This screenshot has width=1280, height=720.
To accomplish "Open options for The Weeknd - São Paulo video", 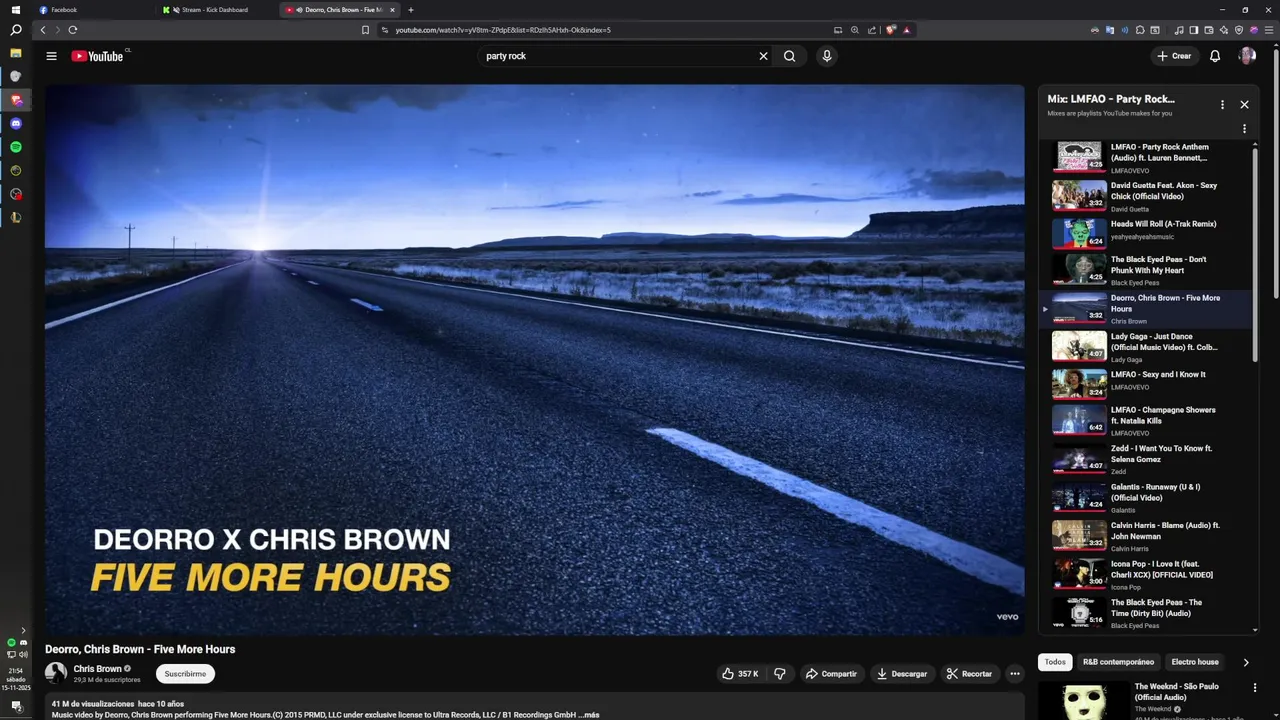I will point(1255,688).
